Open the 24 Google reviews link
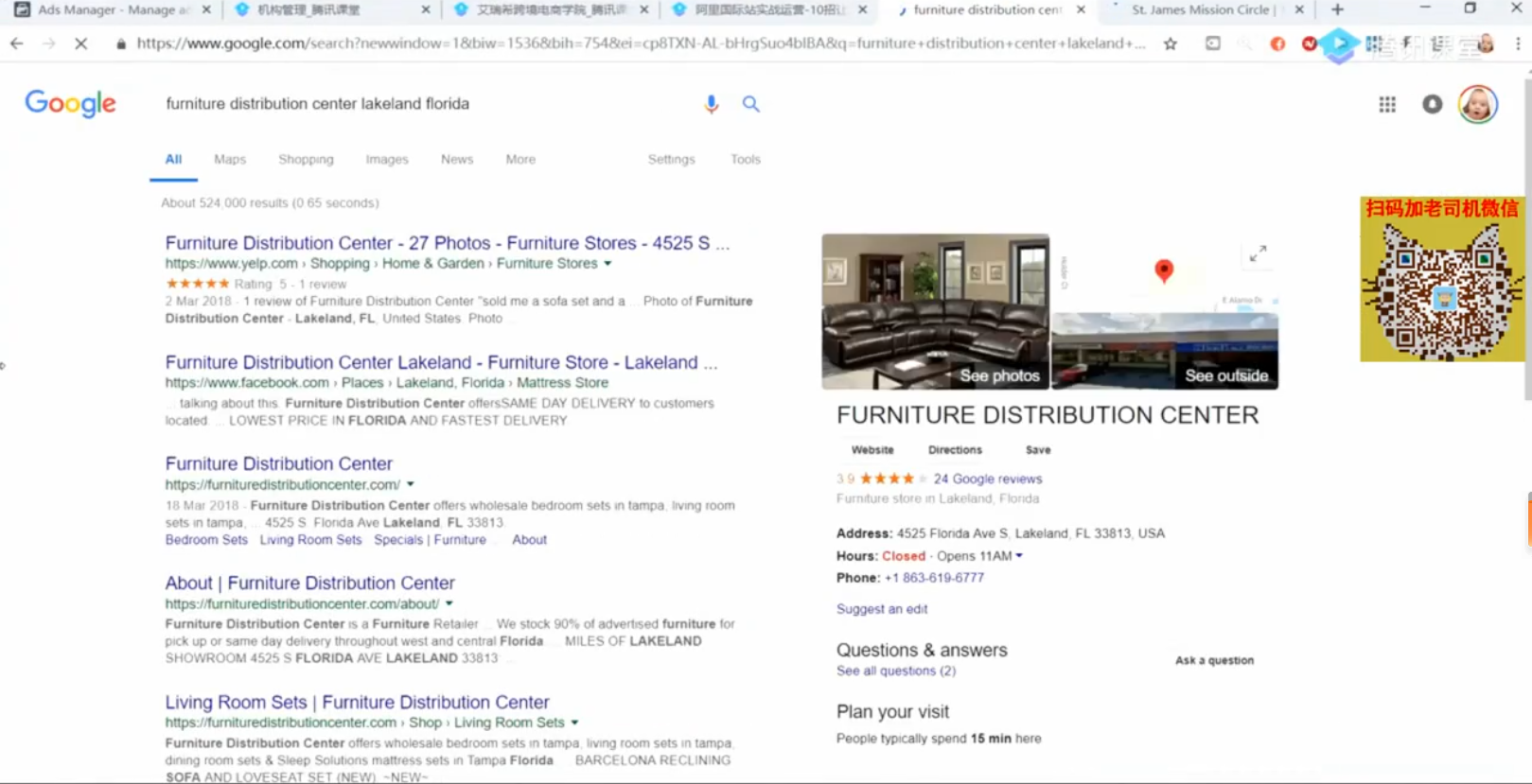 988,479
